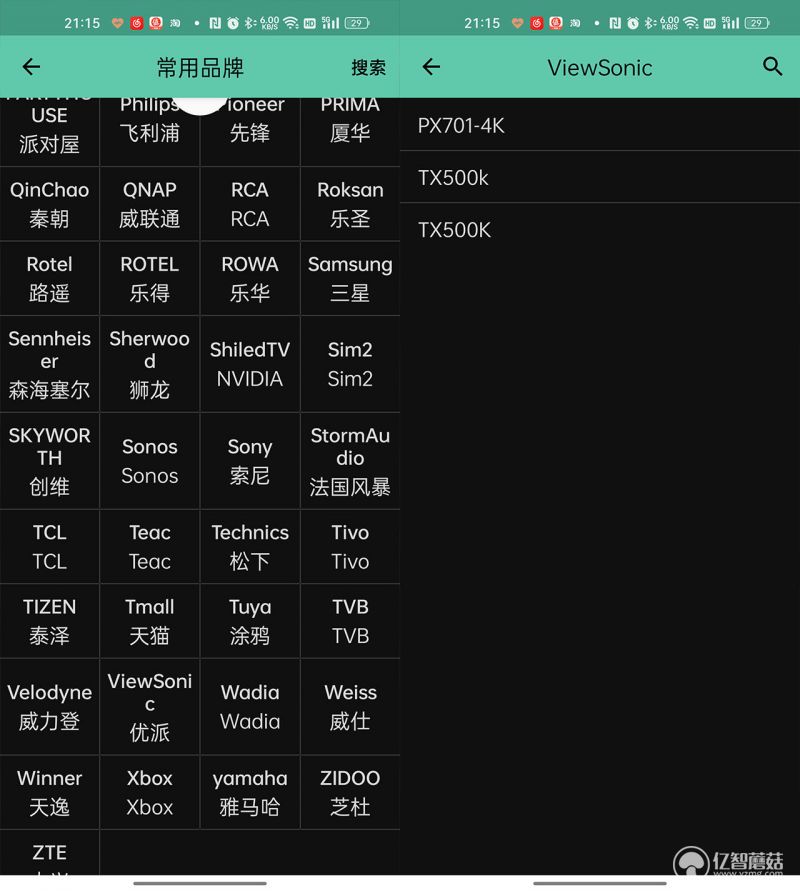The width and height of the screenshot is (800, 893).
Task: Choose the SKYWORTH 创维 brand
Action: point(50,461)
